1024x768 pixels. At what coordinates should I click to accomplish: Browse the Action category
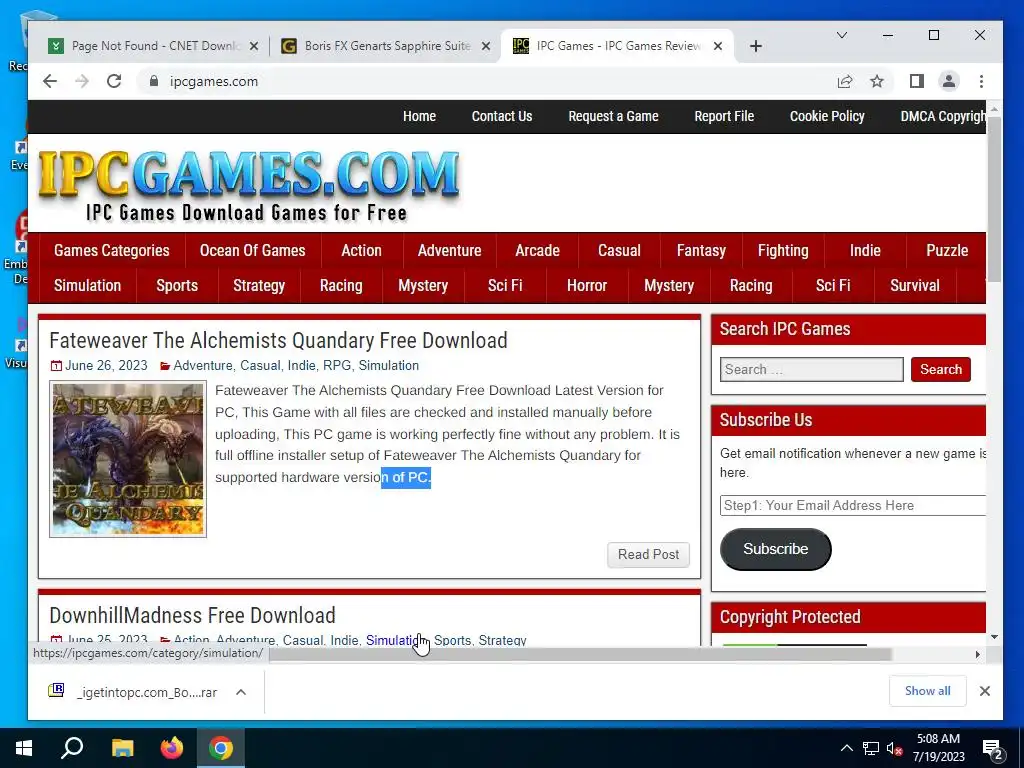coord(361,250)
